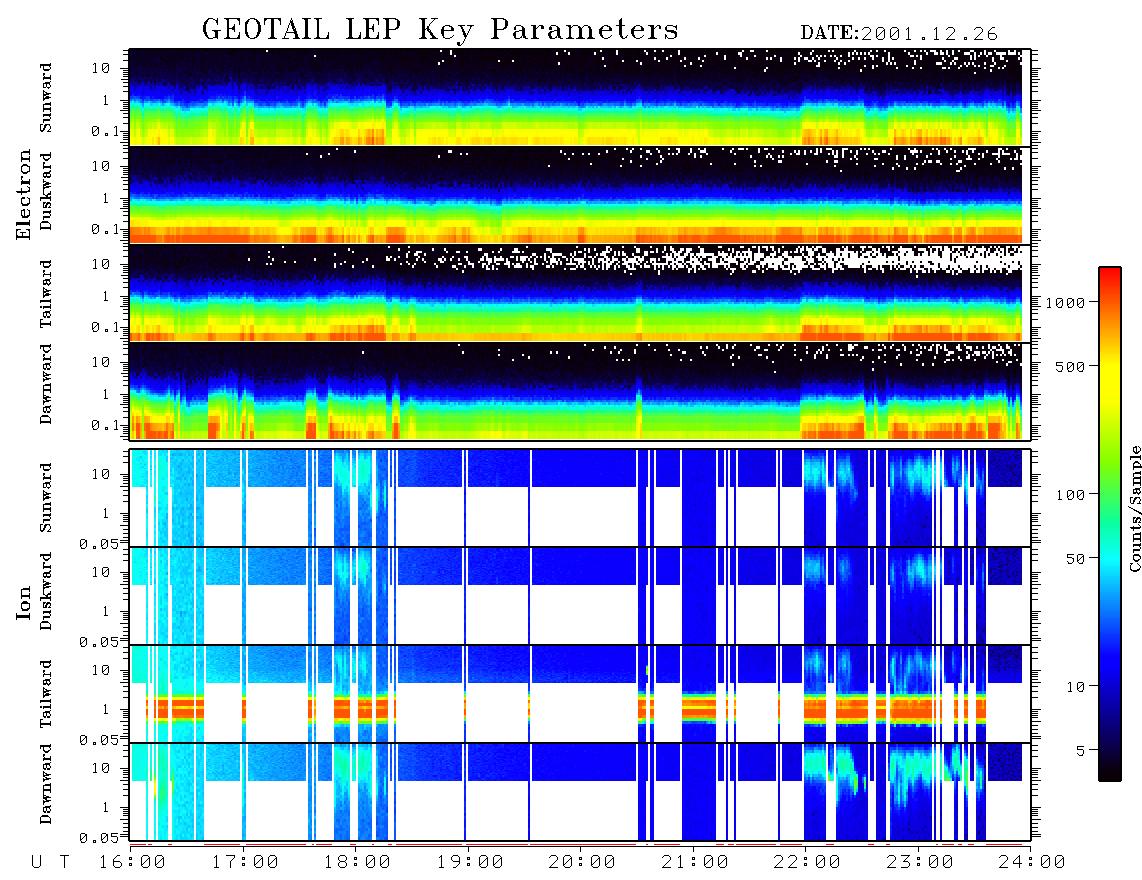This screenshot has width=1142, height=880.
Task: Click the Ion Tailward spectrogram panel
Action: pyautogui.click(x=580, y=694)
